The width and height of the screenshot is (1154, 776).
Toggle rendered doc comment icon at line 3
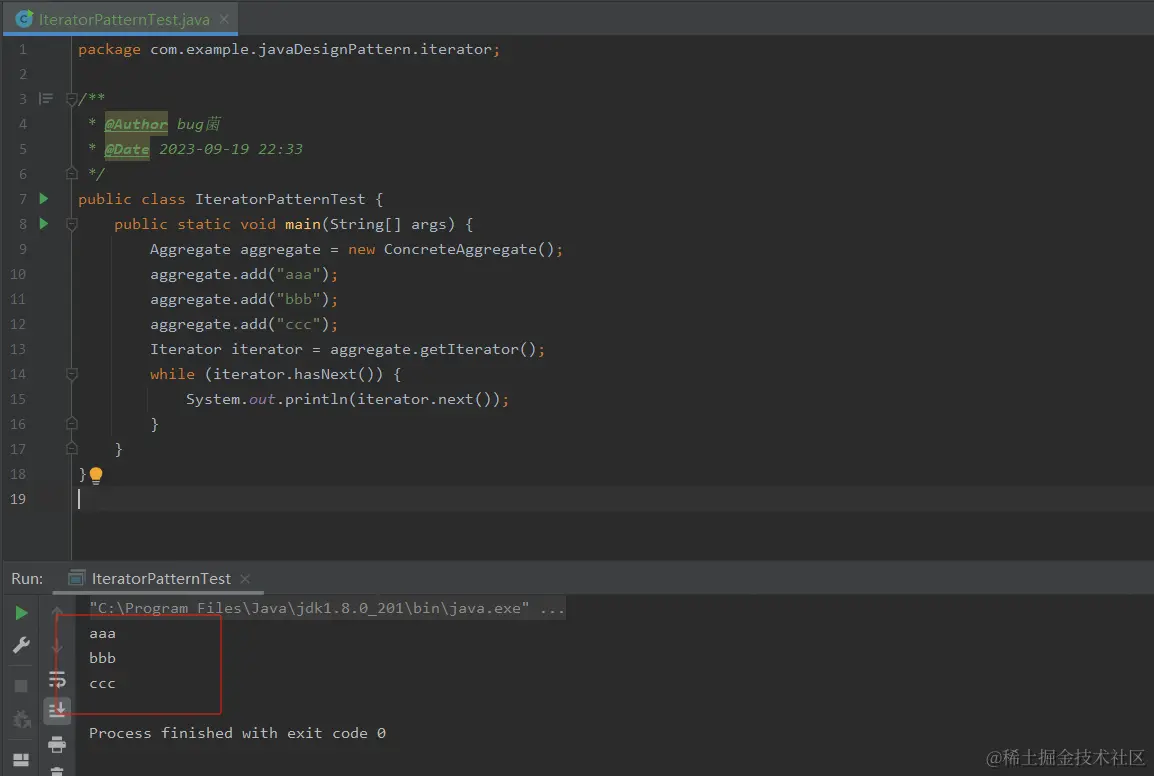tap(46, 99)
